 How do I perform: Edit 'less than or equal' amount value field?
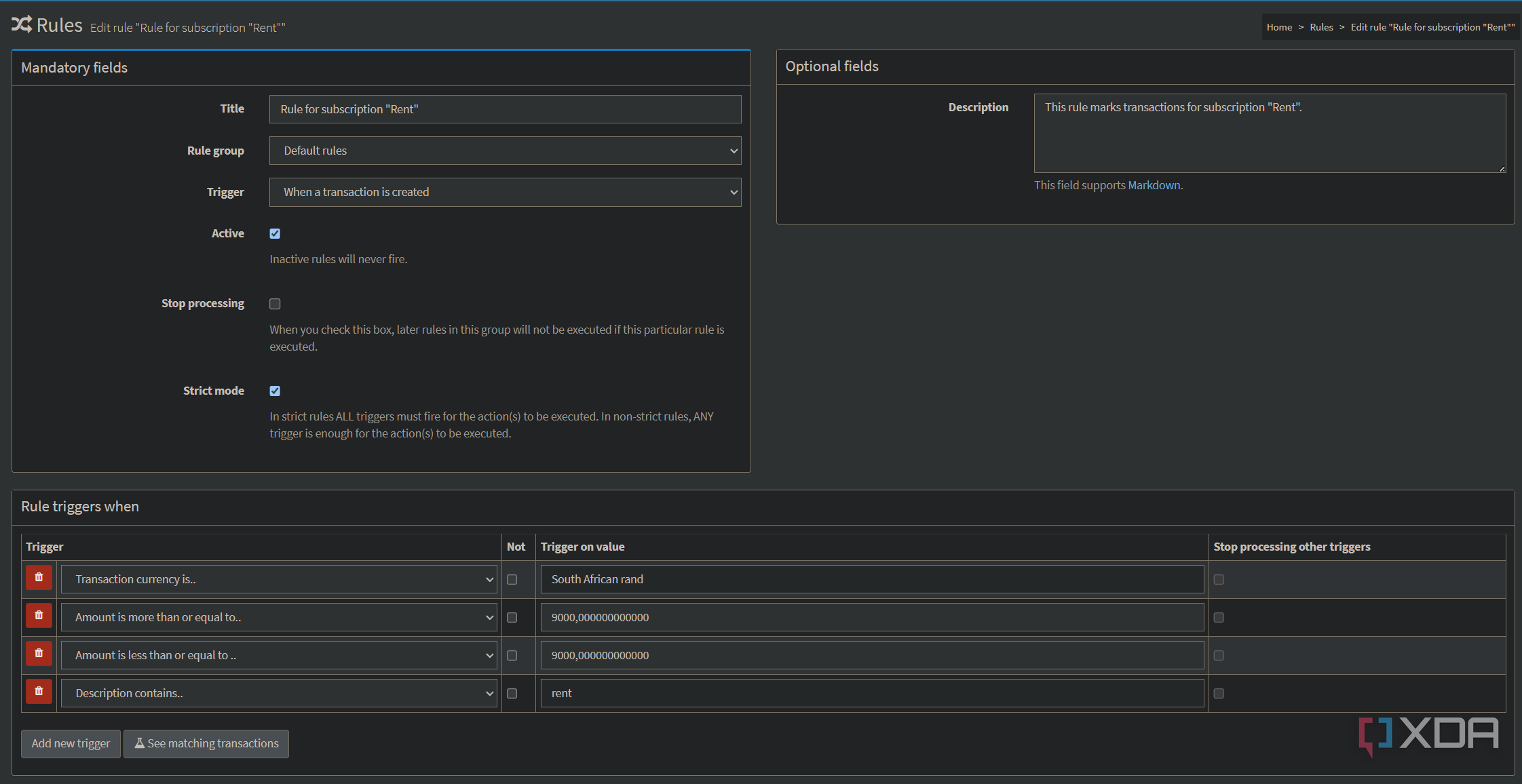[x=872, y=655]
